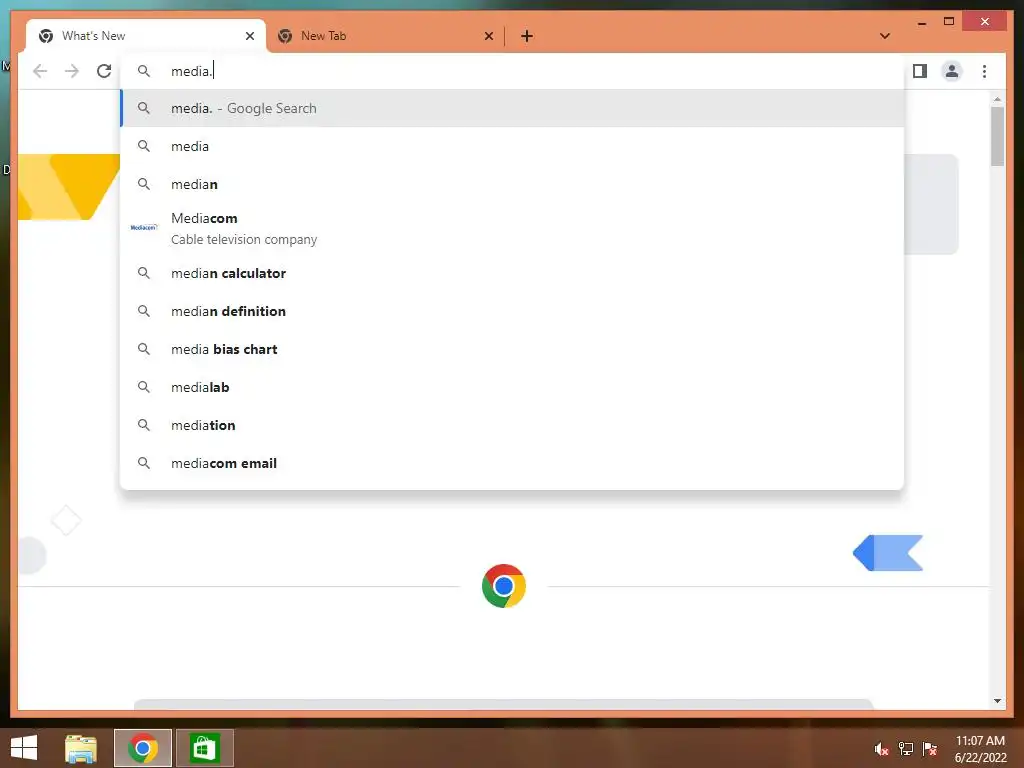Open the clock showing 11:07 AM
Image resolution: width=1024 pixels, height=768 pixels.
[980, 748]
